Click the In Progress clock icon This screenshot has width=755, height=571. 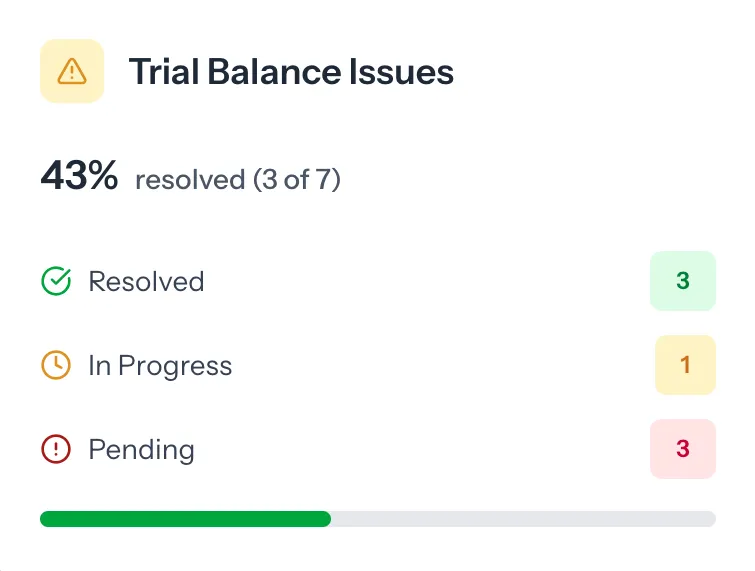tap(56, 366)
